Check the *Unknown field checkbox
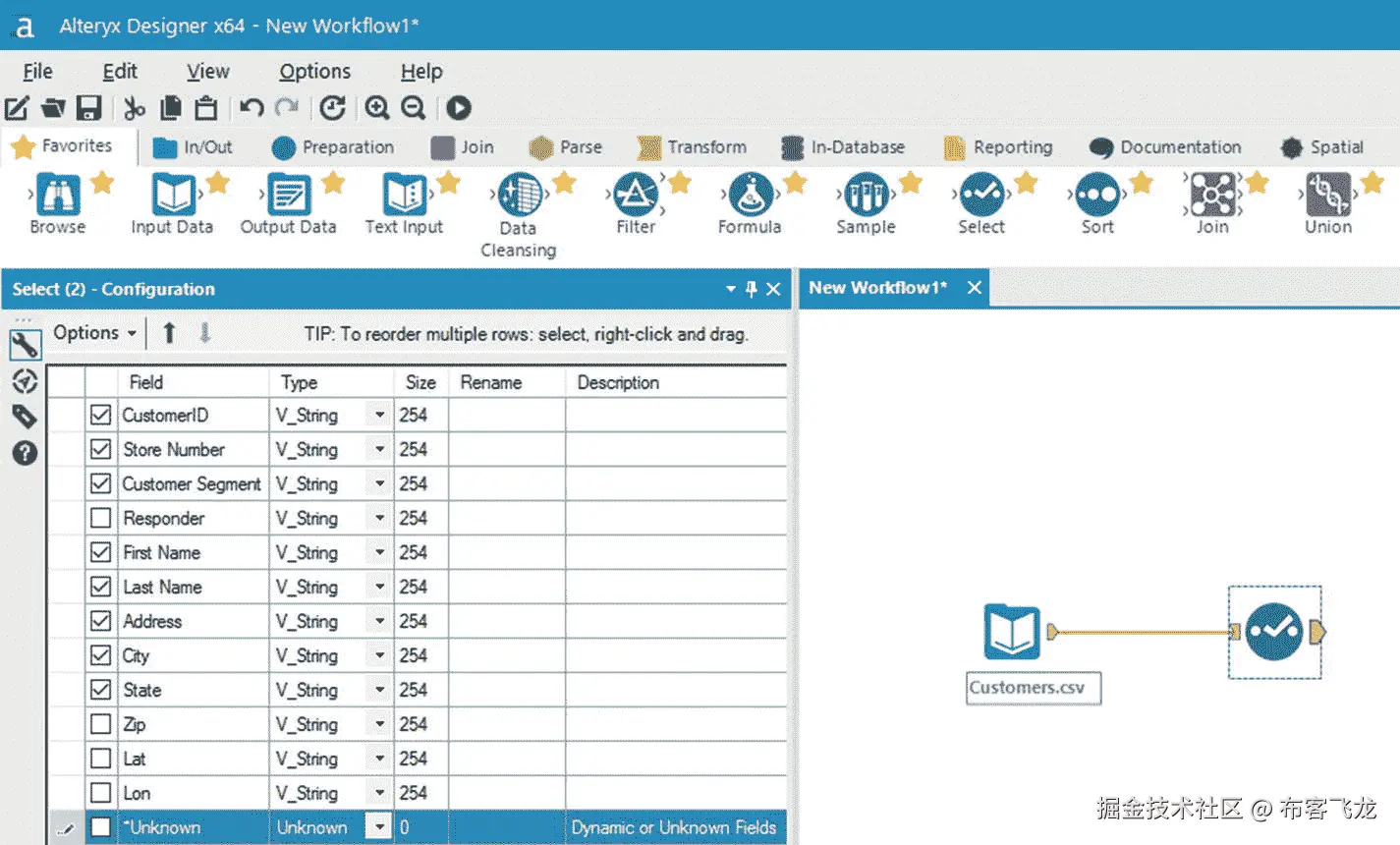Viewport: 1400px width, 845px height. (100, 827)
